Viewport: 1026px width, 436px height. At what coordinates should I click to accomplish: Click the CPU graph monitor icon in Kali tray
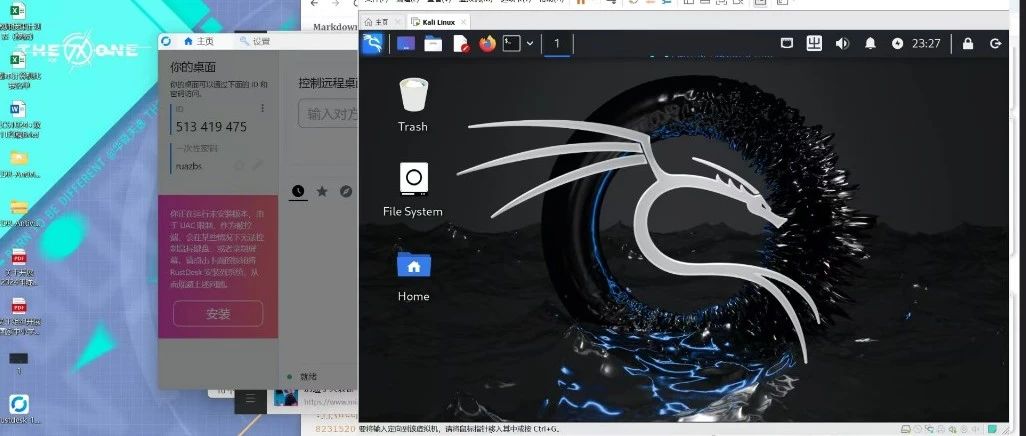click(x=814, y=44)
